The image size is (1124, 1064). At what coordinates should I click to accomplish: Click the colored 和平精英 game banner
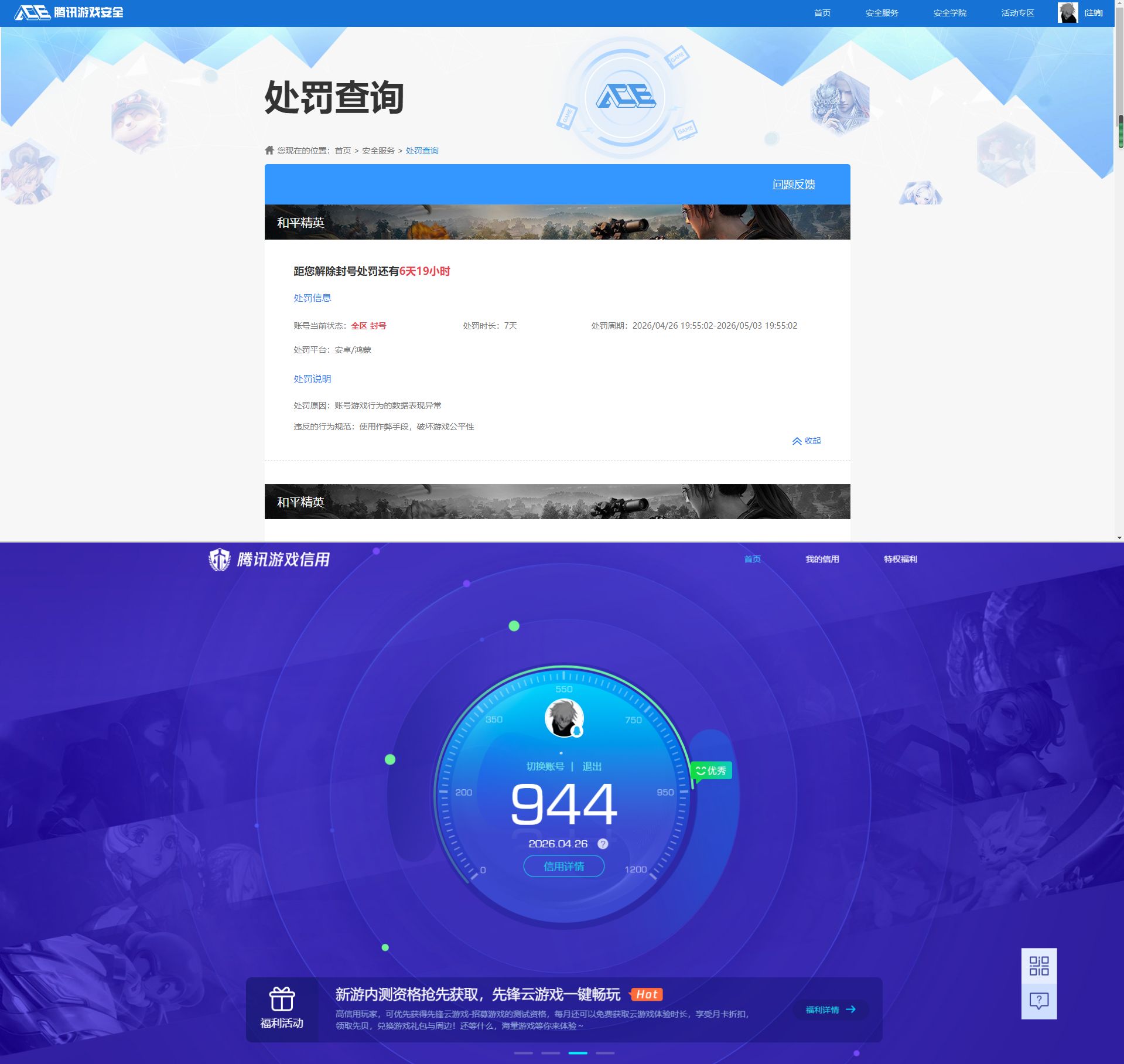[557, 222]
